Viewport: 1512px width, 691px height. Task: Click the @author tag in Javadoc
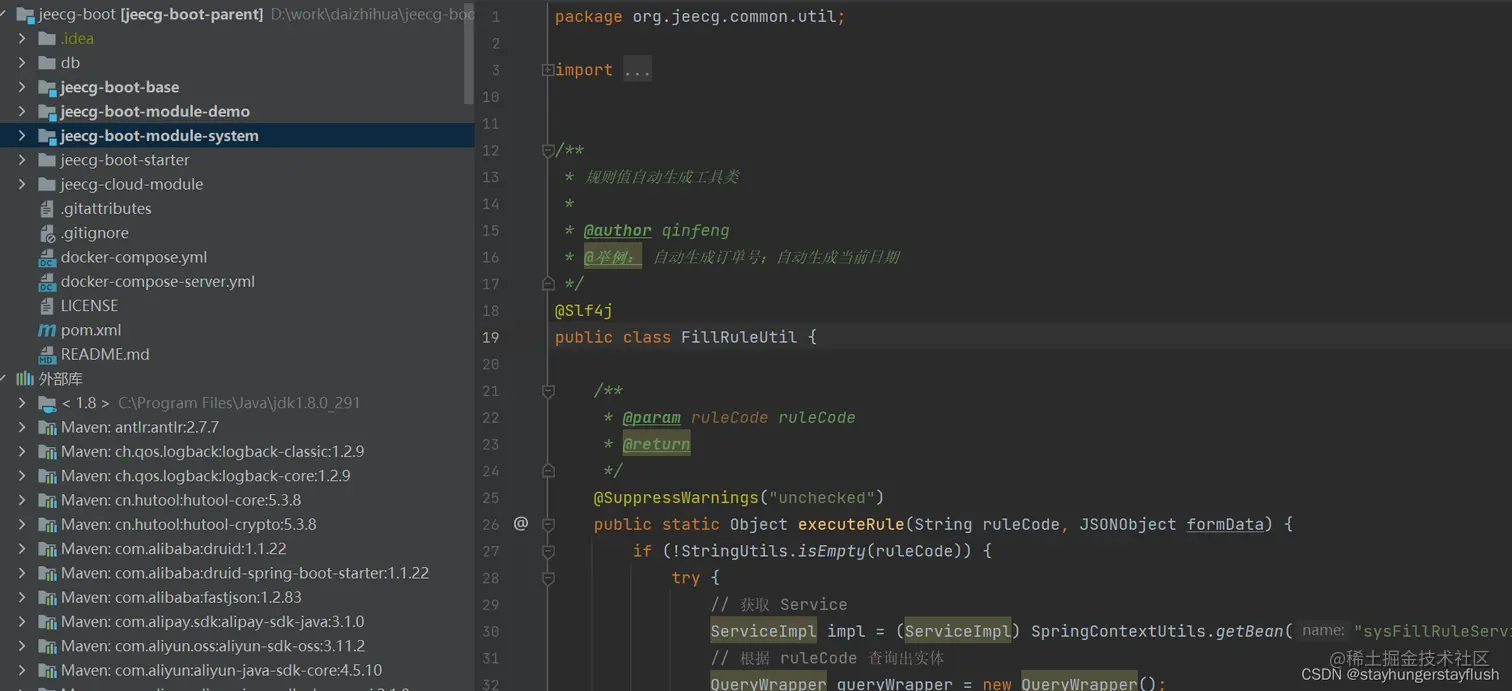tap(617, 231)
